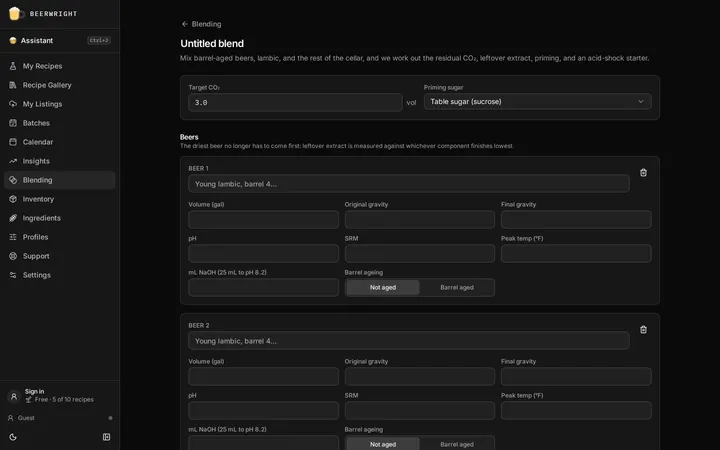Screen dimensions: 720x450
Task: Click Beer 2 Final gravity field
Action: point(576,377)
